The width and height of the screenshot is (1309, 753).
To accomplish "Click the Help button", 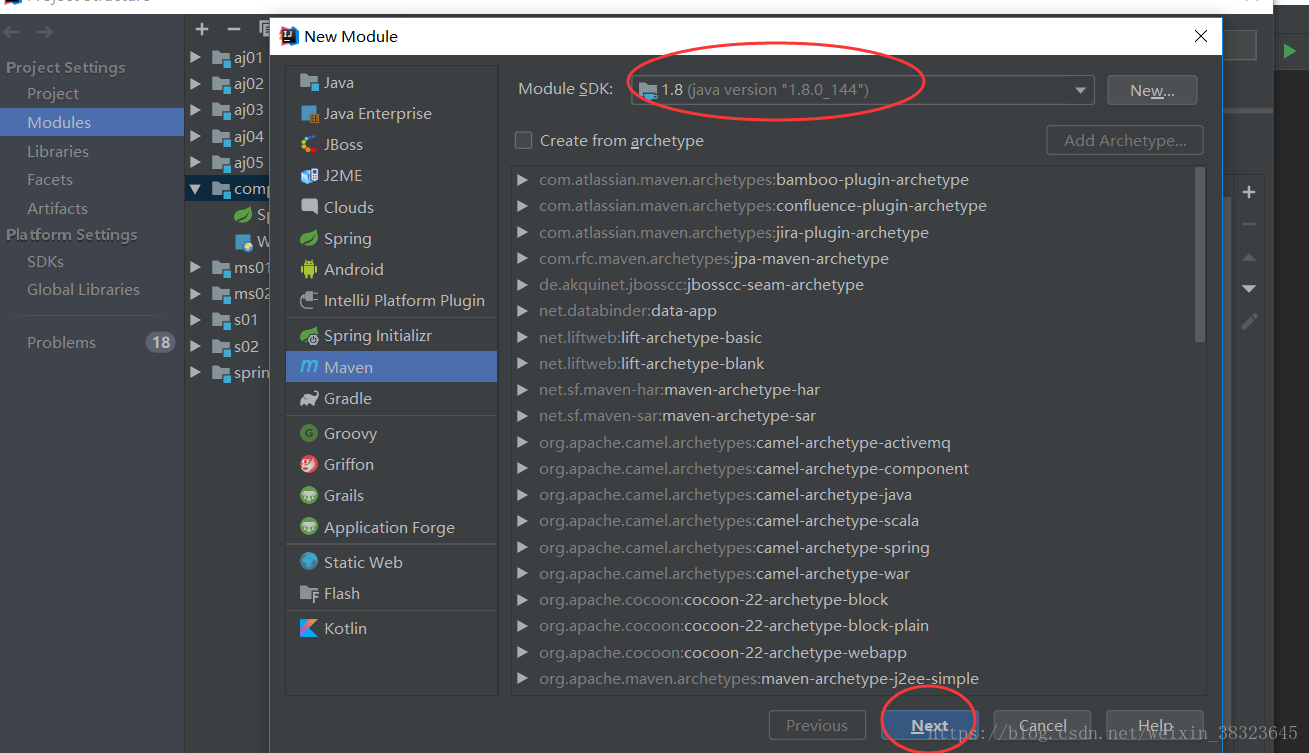I will coord(1155,726).
